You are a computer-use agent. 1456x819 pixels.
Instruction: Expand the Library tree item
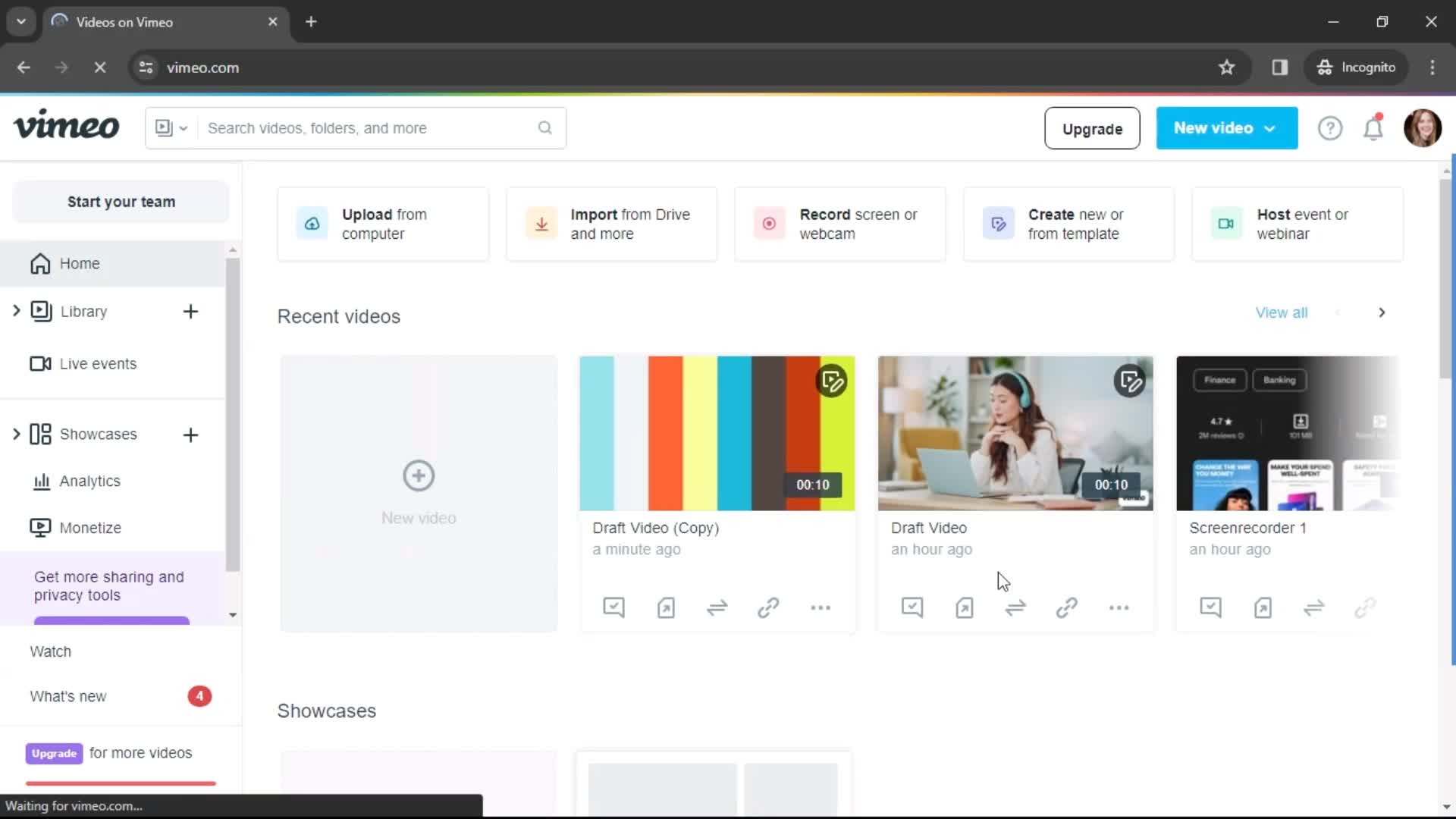point(16,311)
